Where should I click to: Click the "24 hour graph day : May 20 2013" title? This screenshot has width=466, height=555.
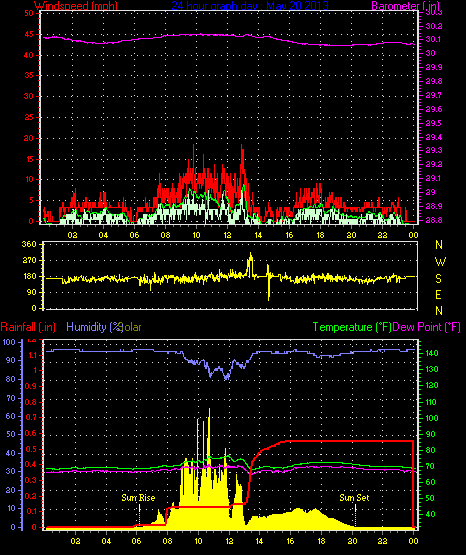[250, 6]
